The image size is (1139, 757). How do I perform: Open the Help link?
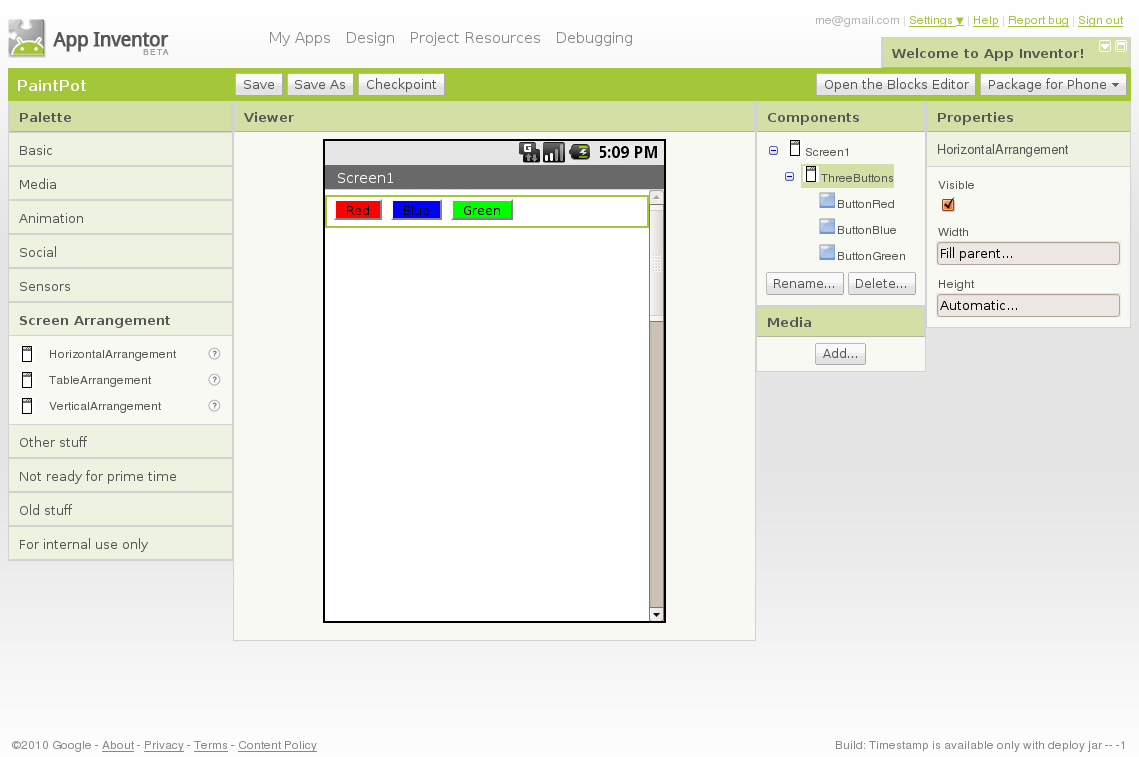click(985, 20)
